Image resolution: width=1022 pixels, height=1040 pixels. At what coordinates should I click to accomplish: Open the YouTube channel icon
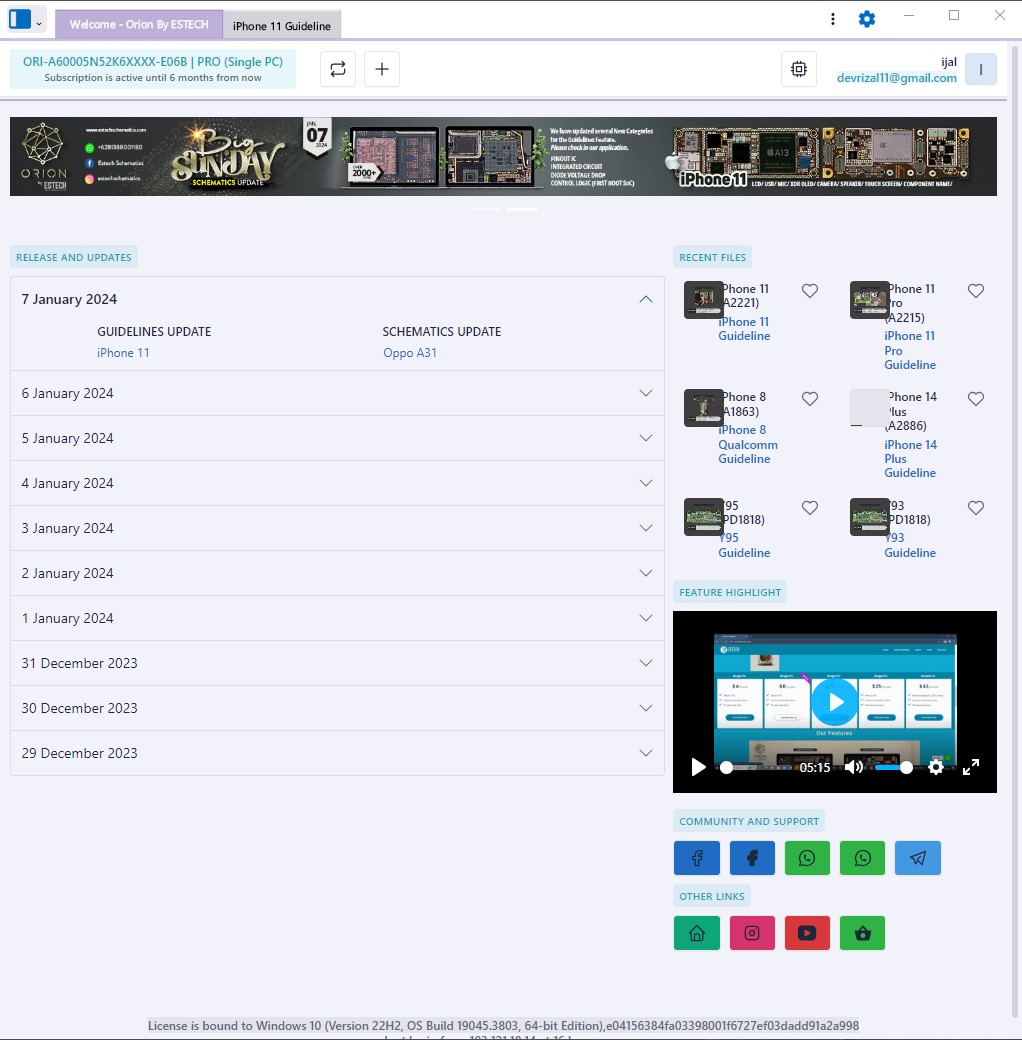(807, 933)
